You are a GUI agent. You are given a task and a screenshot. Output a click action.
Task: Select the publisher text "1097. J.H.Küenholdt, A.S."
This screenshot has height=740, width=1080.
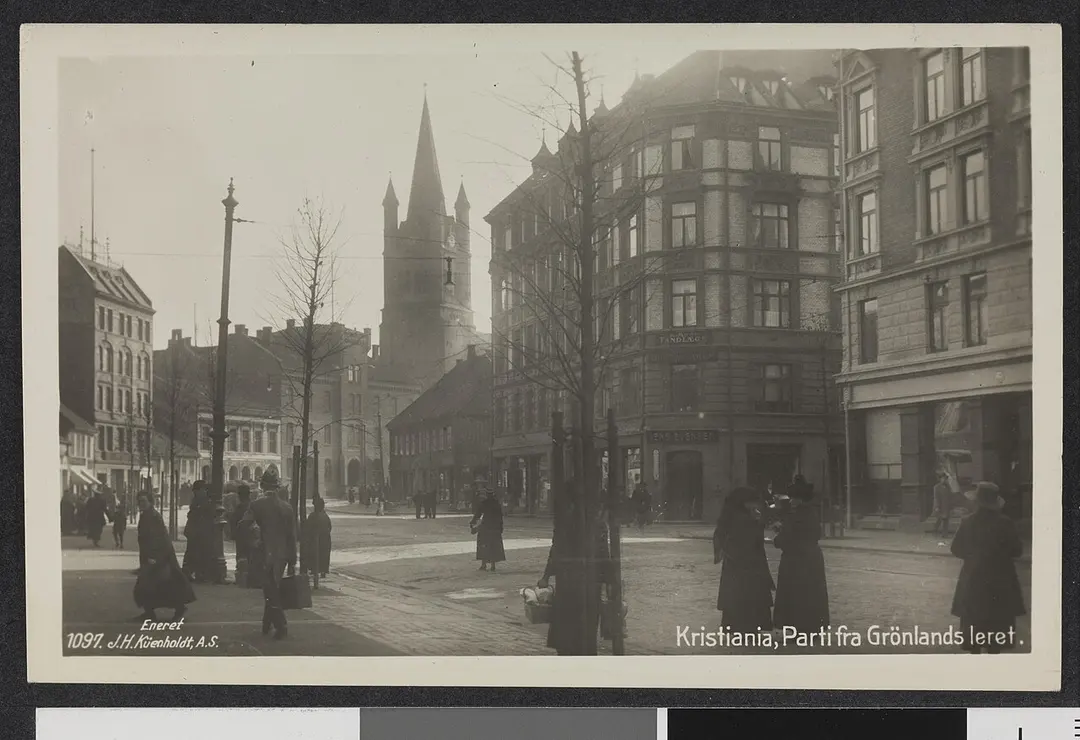coord(143,642)
